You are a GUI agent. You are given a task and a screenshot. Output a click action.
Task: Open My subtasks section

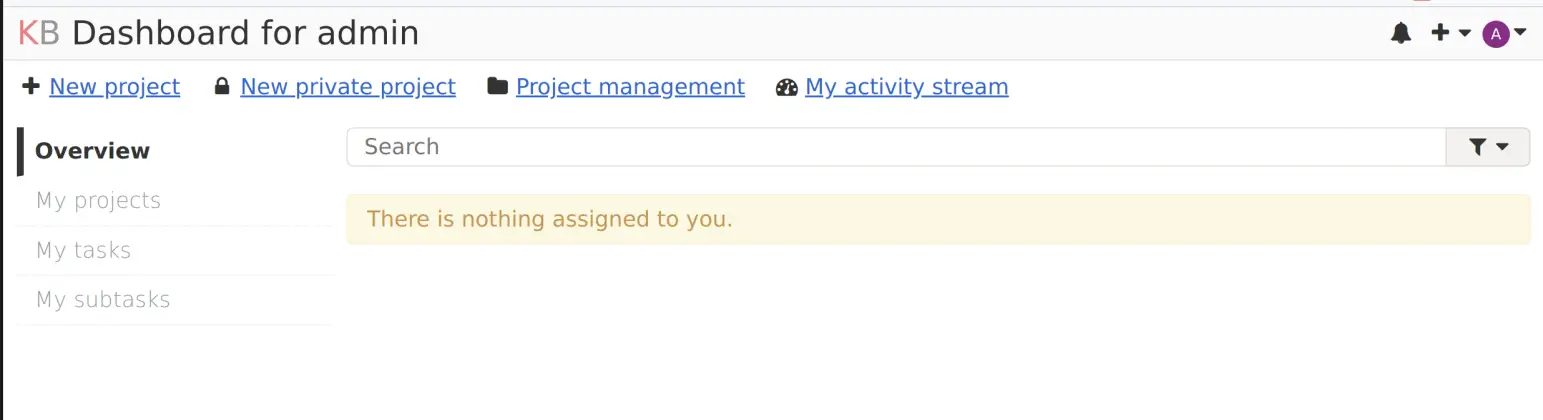[x=103, y=300]
